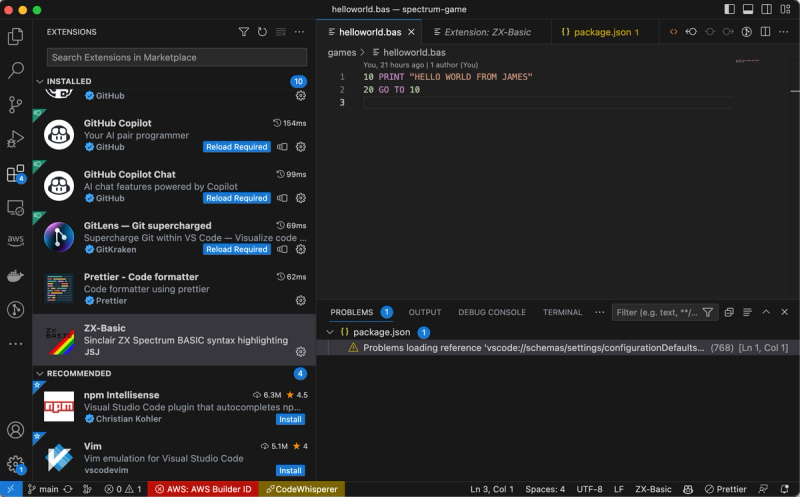The image size is (800, 497).
Task: Toggle problems view as table icon
Action: (747, 312)
